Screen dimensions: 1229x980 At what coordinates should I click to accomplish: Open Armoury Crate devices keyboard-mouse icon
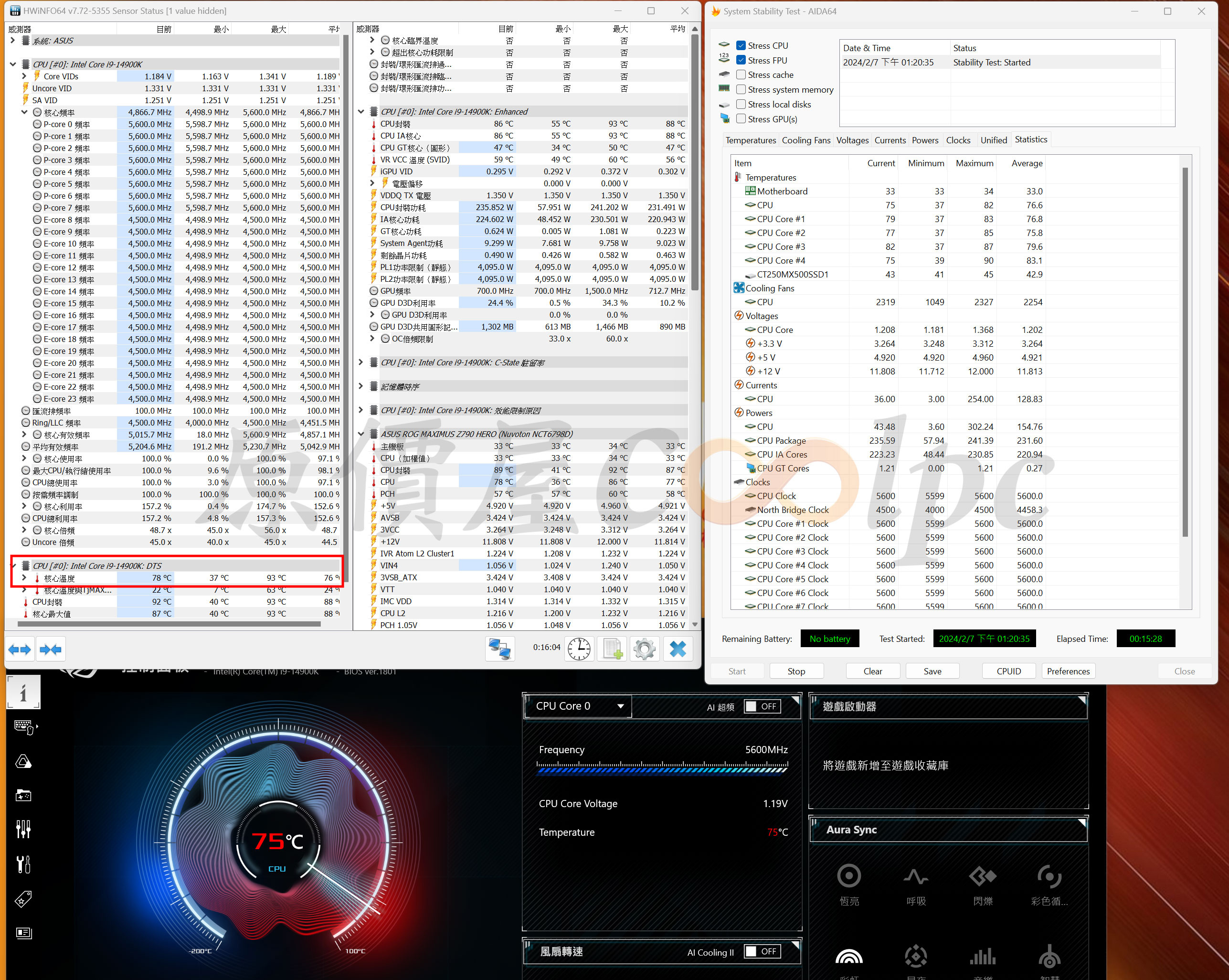point(24,727)
